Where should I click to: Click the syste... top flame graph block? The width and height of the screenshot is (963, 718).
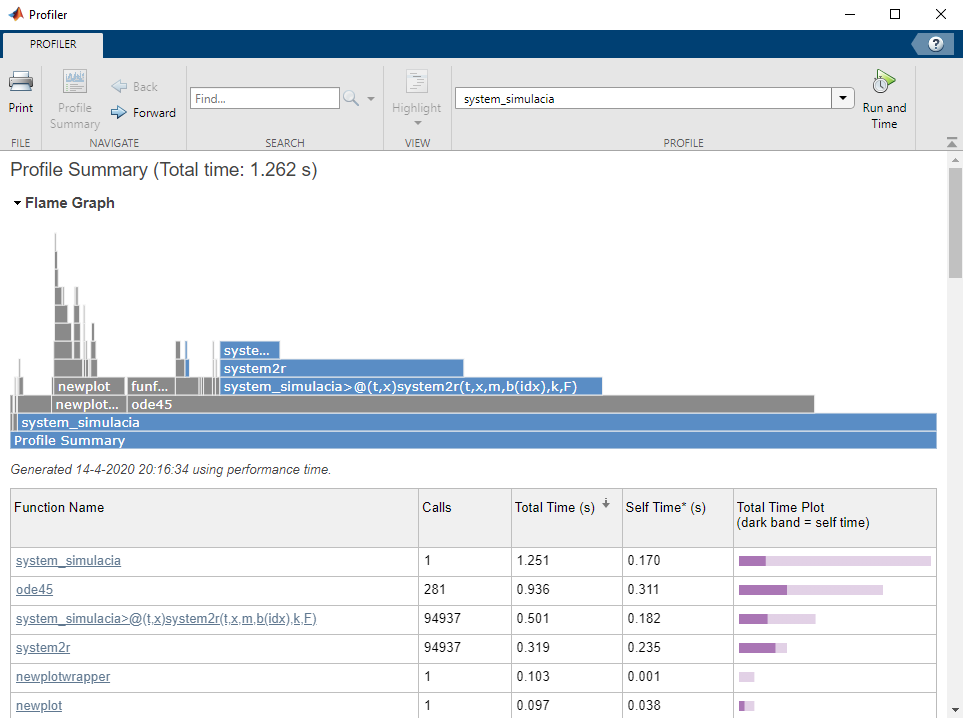pyautogui.click(x=250, y=351)
